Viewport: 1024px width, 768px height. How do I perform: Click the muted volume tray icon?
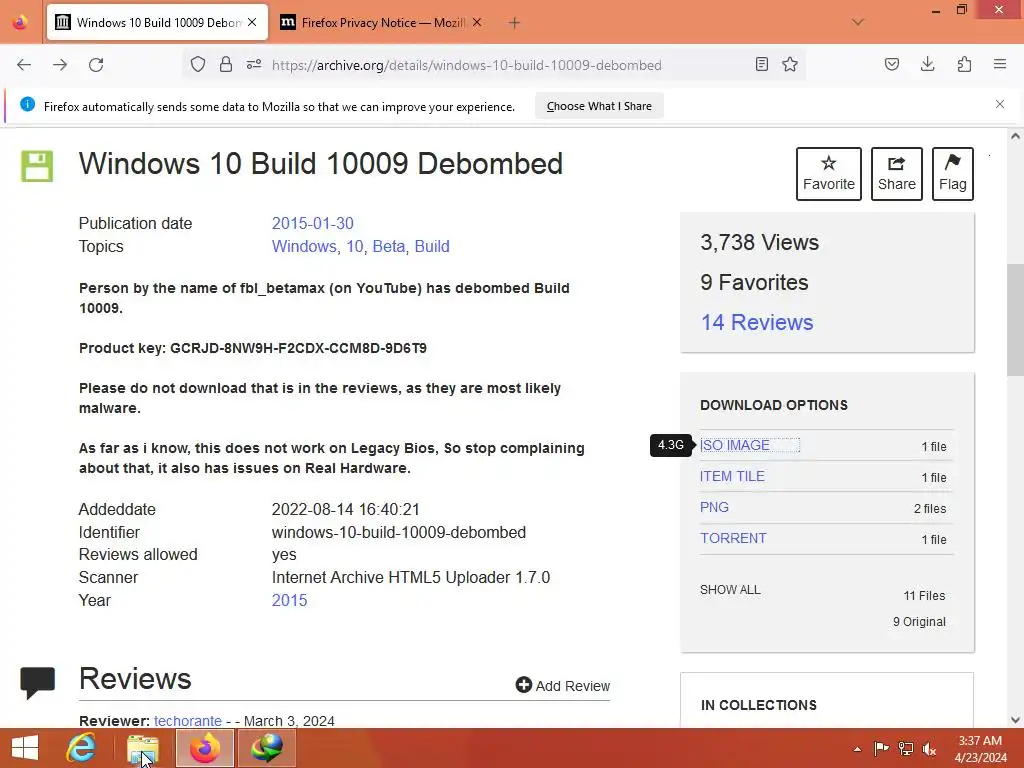(x=929, y=748)
